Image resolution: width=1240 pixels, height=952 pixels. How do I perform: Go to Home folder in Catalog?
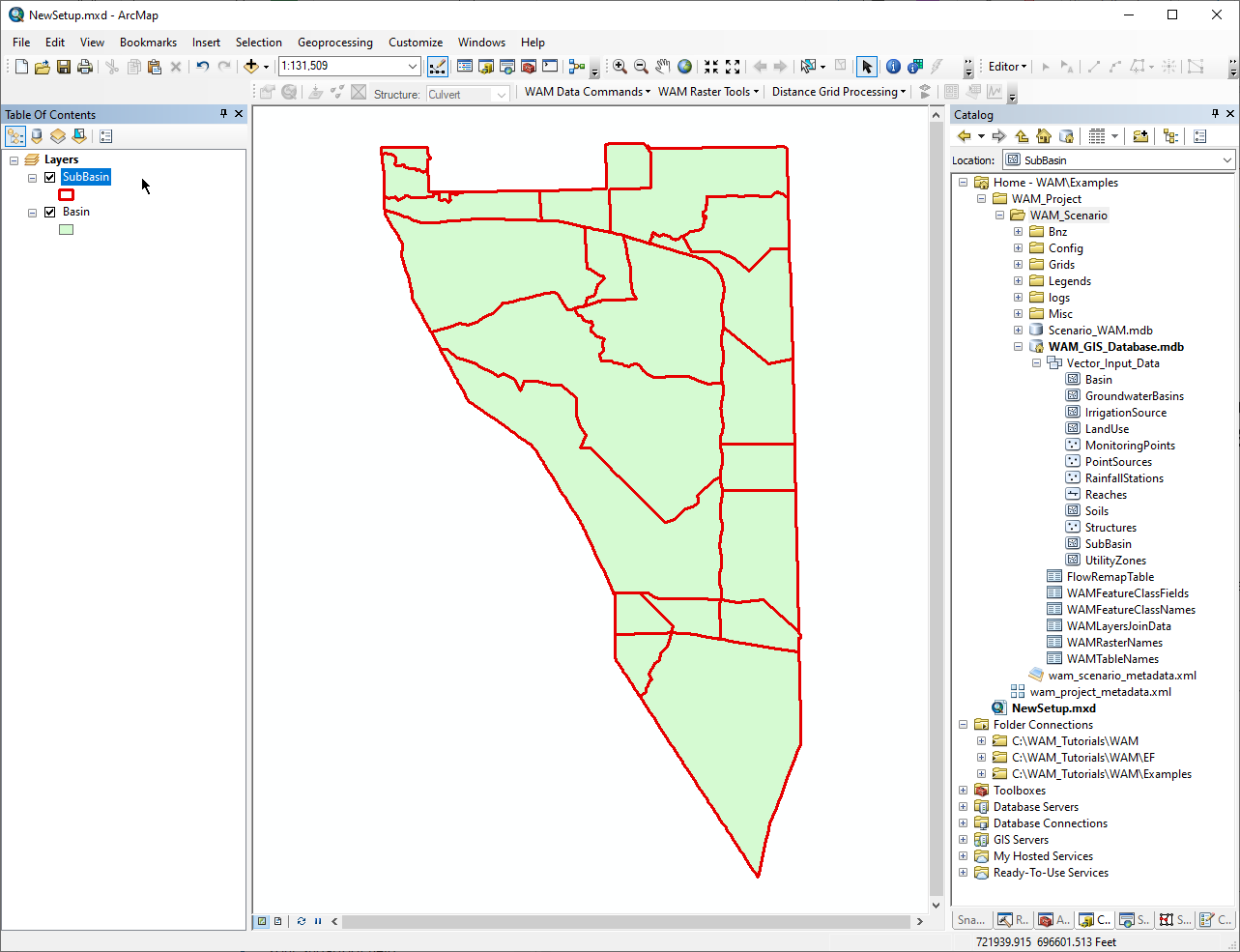1044,136
